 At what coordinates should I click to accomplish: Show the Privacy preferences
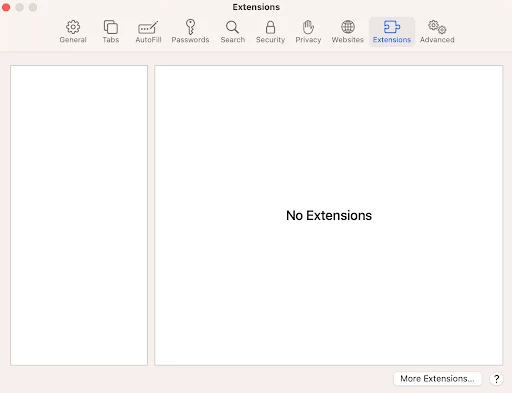(x=308, y=32)
